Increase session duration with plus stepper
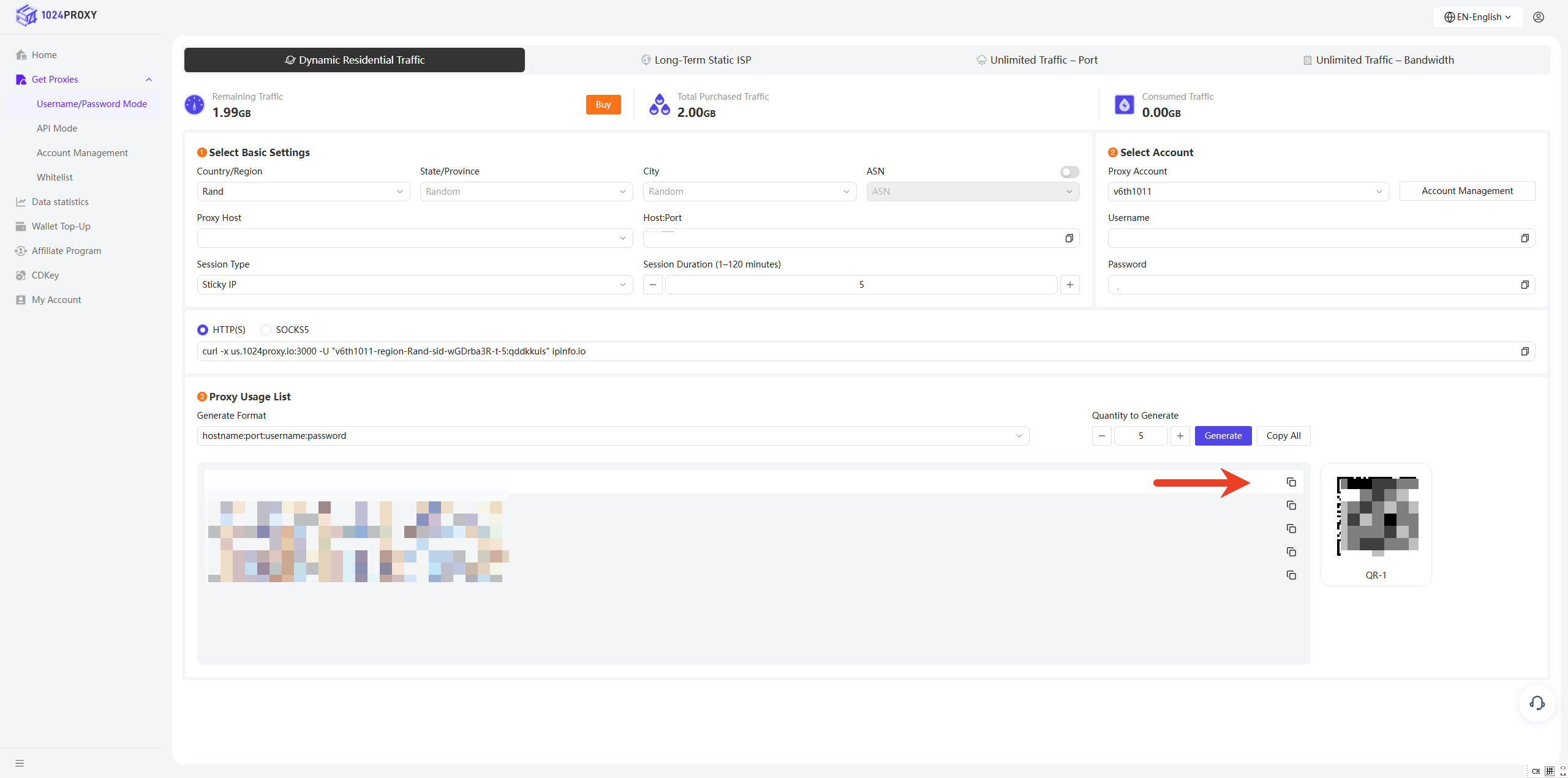This screenshot has width=1568, height=778. (1069, 285)
